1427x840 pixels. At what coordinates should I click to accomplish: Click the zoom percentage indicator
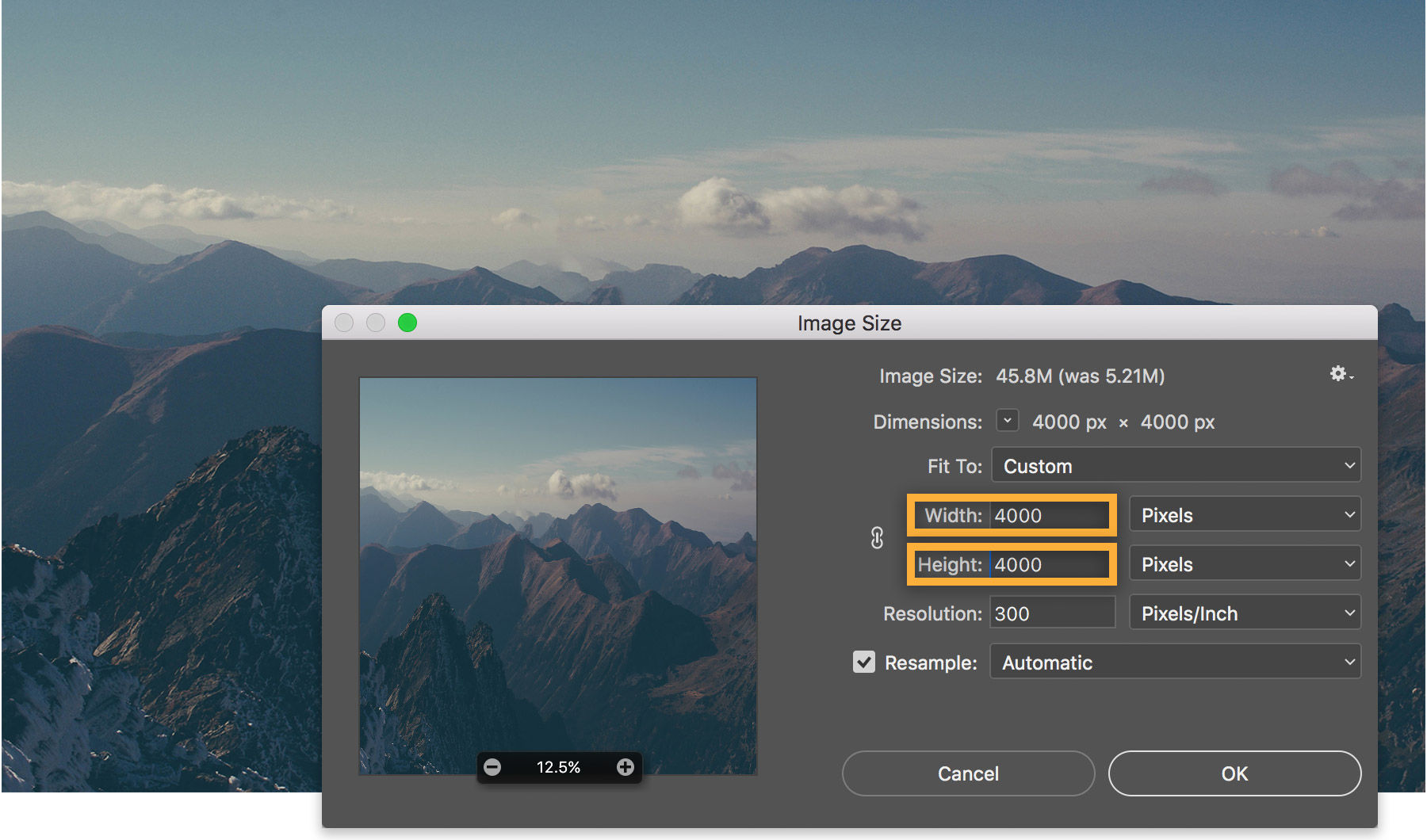(560, 766)
